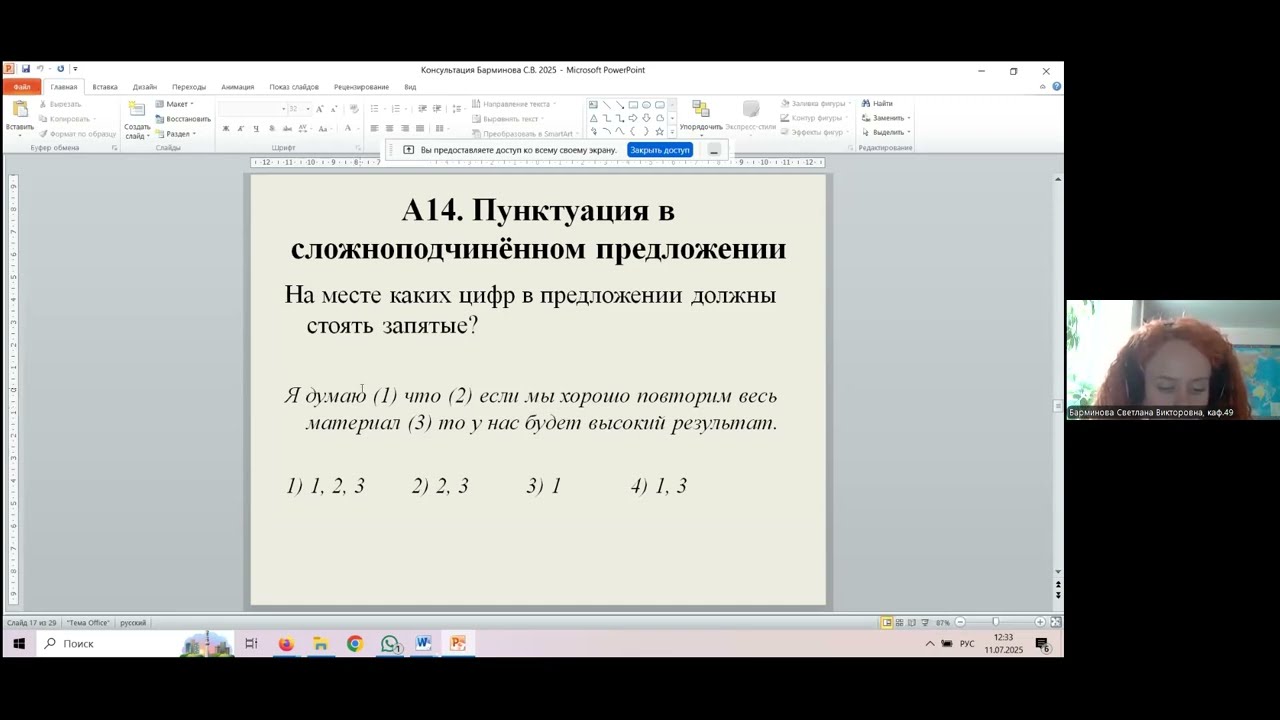Start slide show from status bar icon
The height and width of the screenshot is (720, 1280).
click(x=924, y=622)
